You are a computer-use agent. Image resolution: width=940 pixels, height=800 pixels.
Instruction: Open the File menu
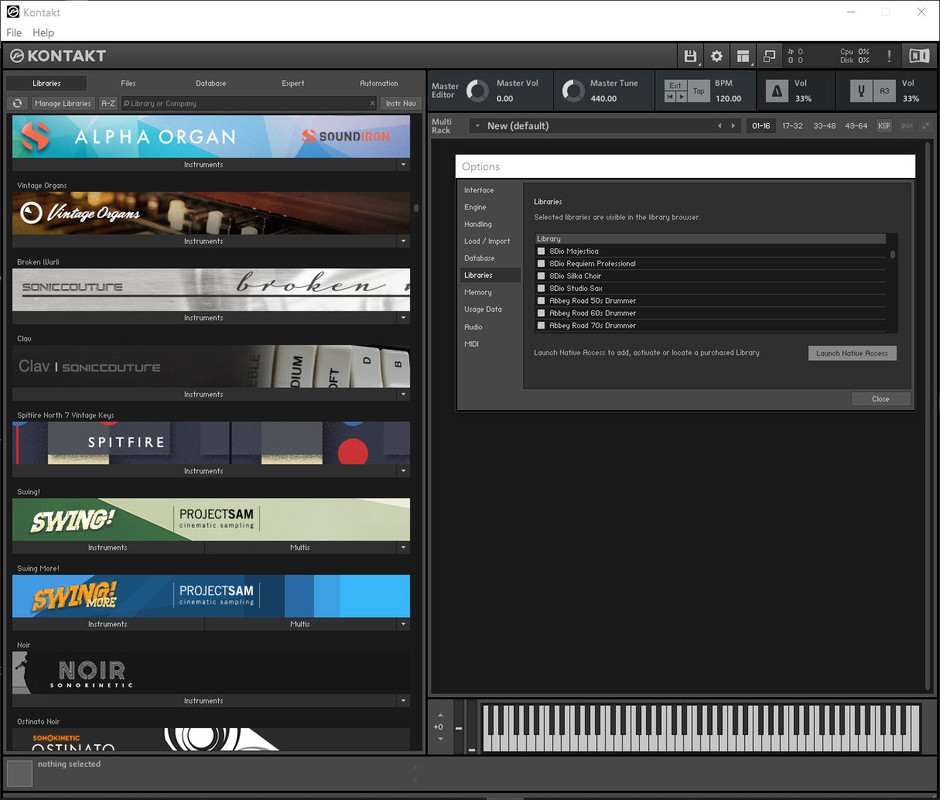[x=14, y=32]
